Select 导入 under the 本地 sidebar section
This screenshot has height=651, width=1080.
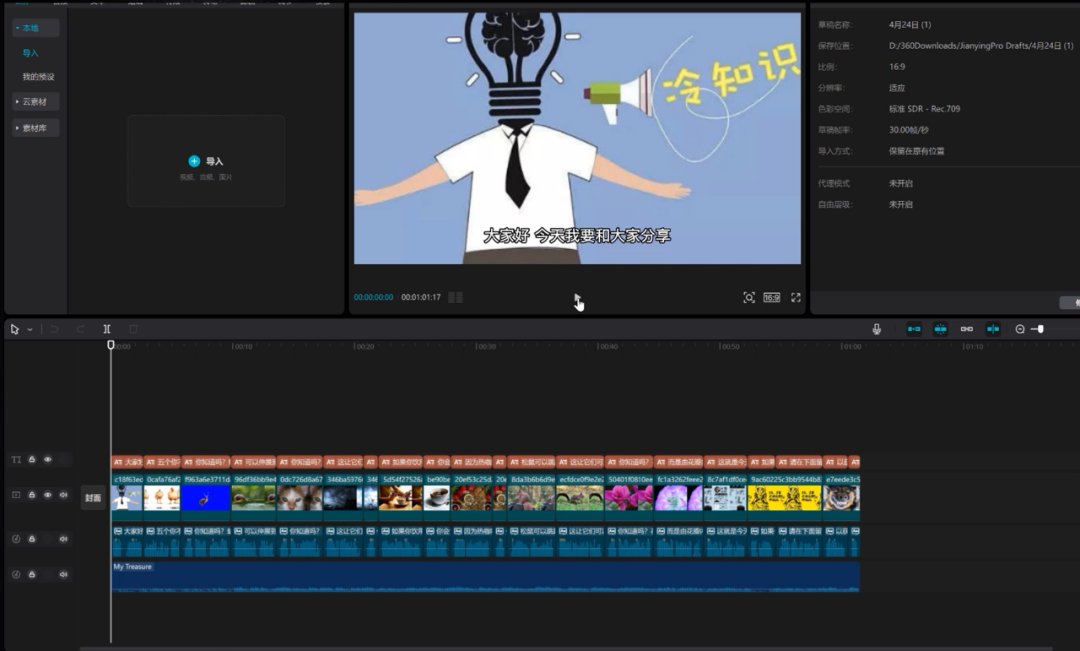(30, 53)
